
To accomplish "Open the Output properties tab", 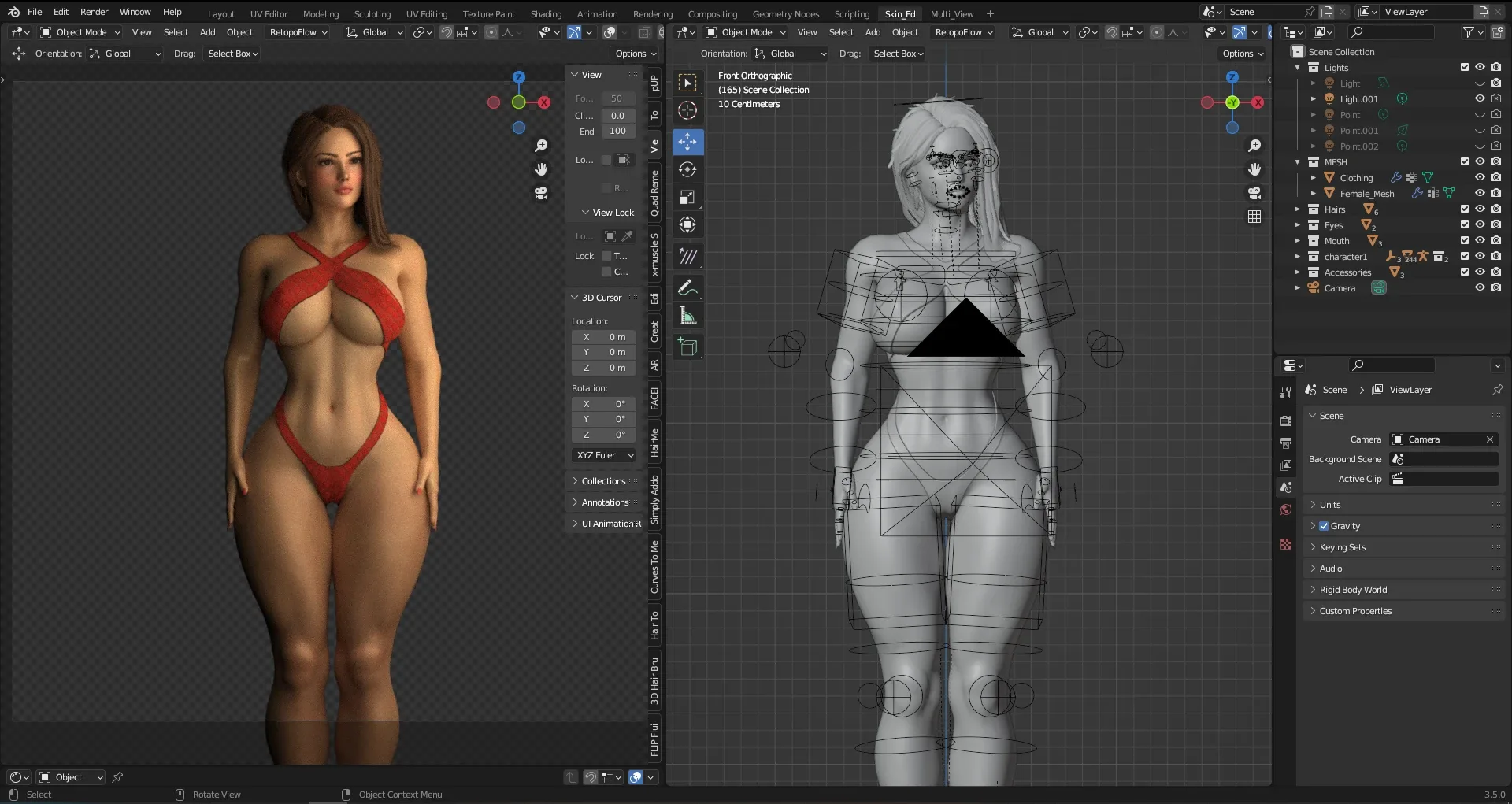I will [x=1286, y=443].
